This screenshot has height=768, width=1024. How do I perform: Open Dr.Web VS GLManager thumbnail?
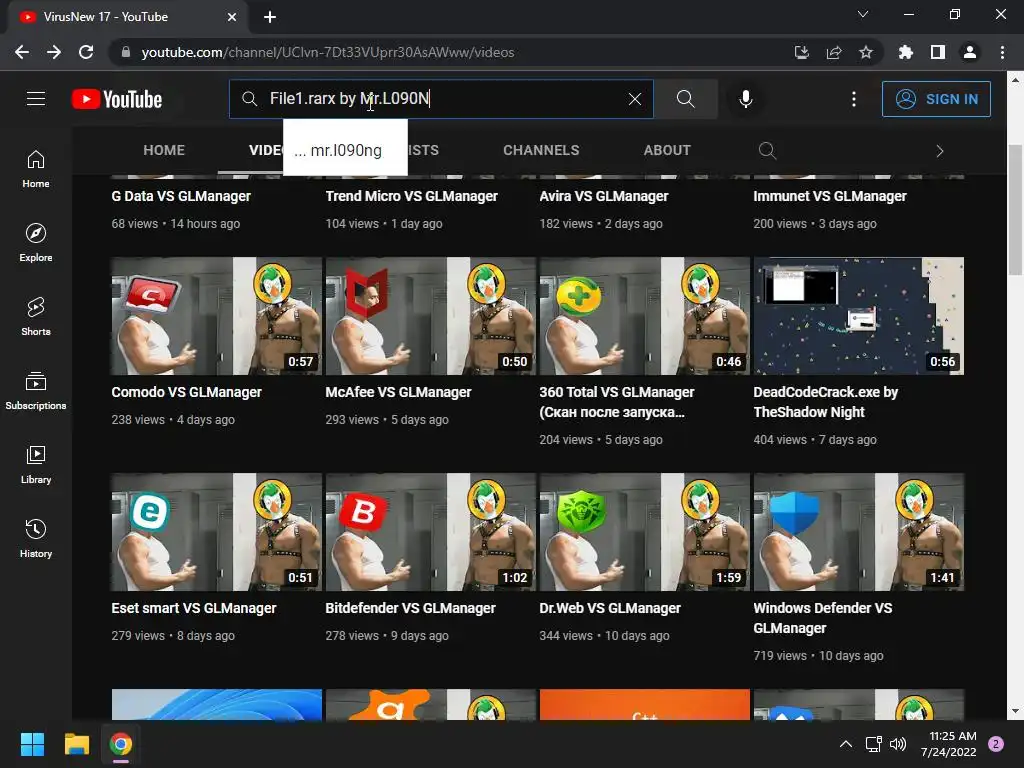[645, 532]
